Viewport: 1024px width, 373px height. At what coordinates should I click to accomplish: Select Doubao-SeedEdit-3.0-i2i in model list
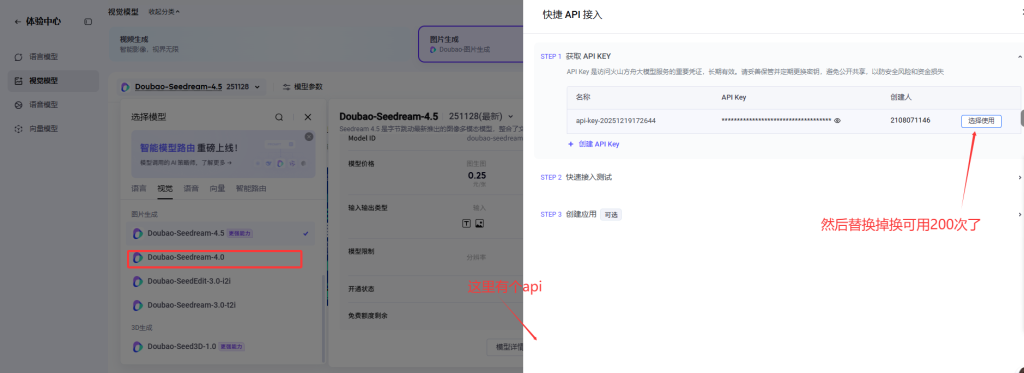221,281
